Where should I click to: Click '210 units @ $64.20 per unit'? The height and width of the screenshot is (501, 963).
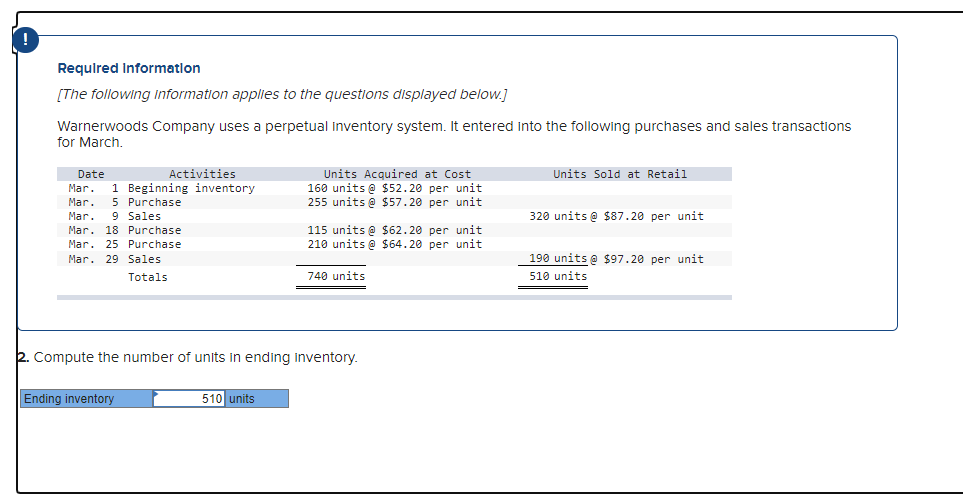(395, 244)
